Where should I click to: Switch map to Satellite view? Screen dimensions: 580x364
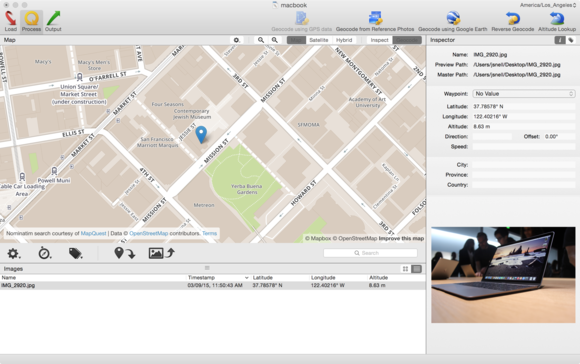click(x=319, y=40)
